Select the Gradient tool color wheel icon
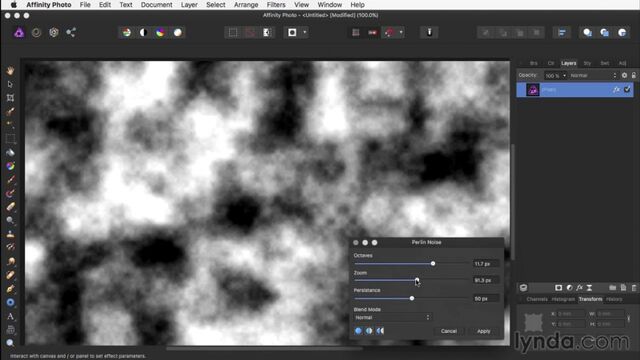This screenshot has width=640, height=360. (10, 166)
